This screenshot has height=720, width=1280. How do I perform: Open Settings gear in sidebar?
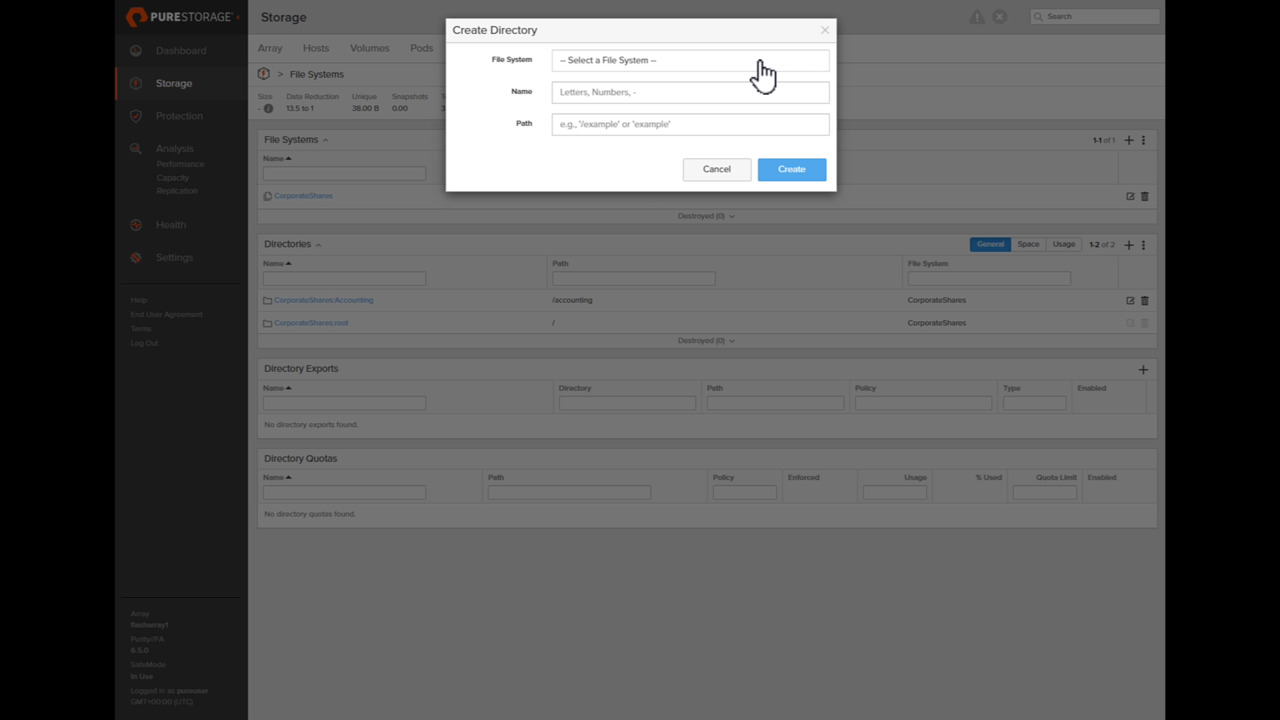coord(136,258)
